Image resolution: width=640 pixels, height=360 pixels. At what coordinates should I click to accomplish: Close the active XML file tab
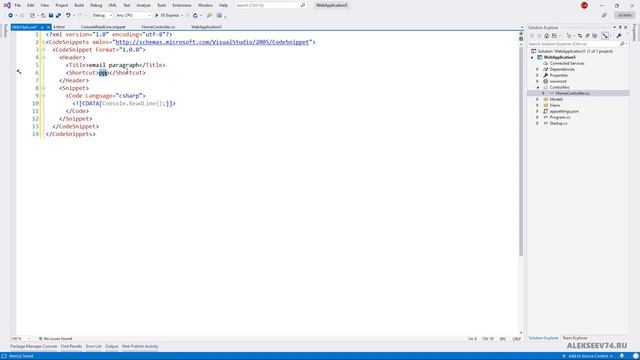click(x=48, y=27)
